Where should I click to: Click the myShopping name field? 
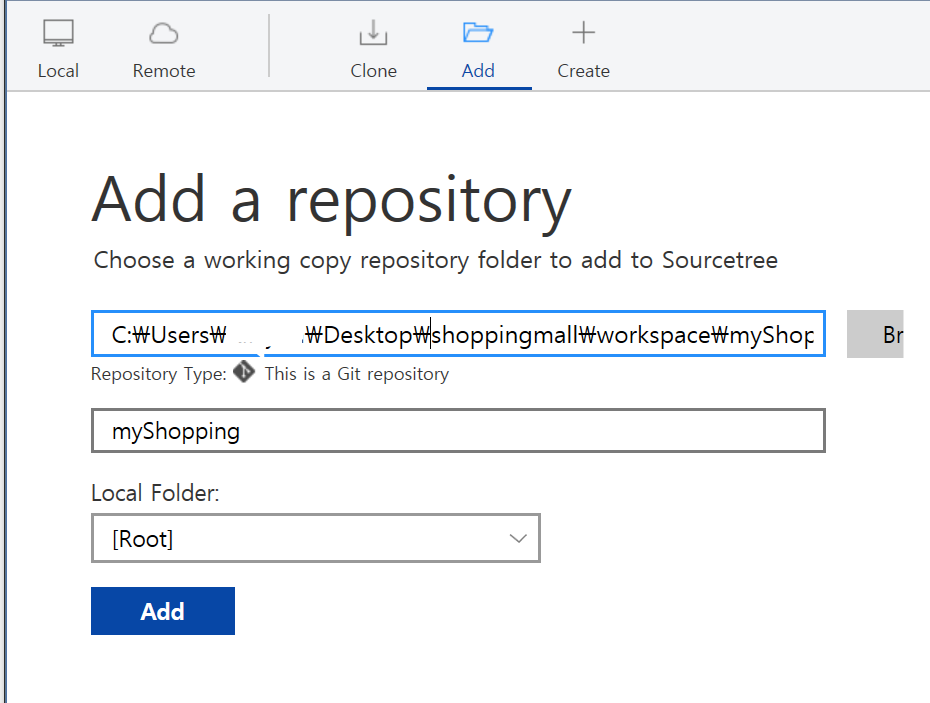point(458,431)
